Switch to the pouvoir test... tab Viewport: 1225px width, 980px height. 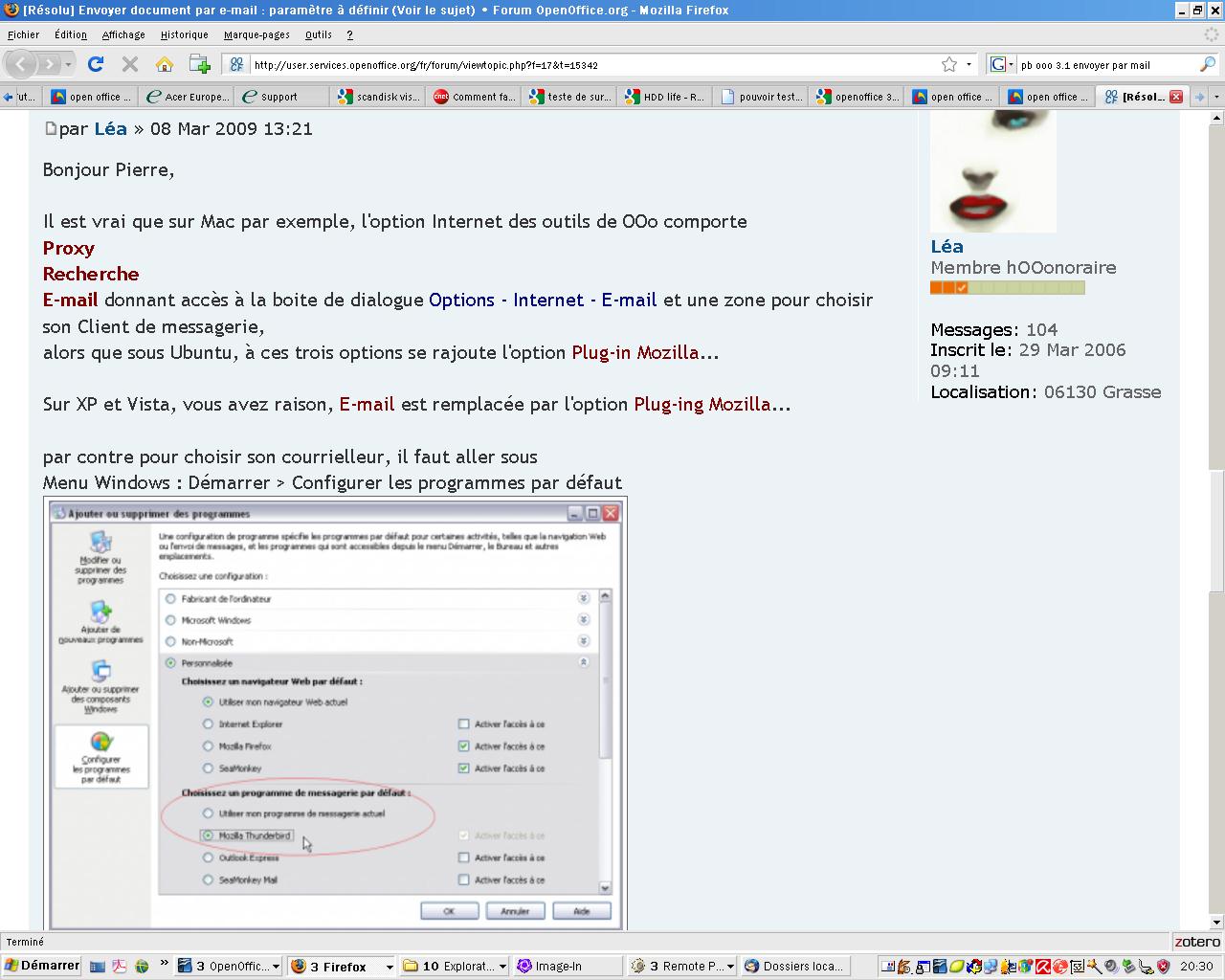[761, 97]
